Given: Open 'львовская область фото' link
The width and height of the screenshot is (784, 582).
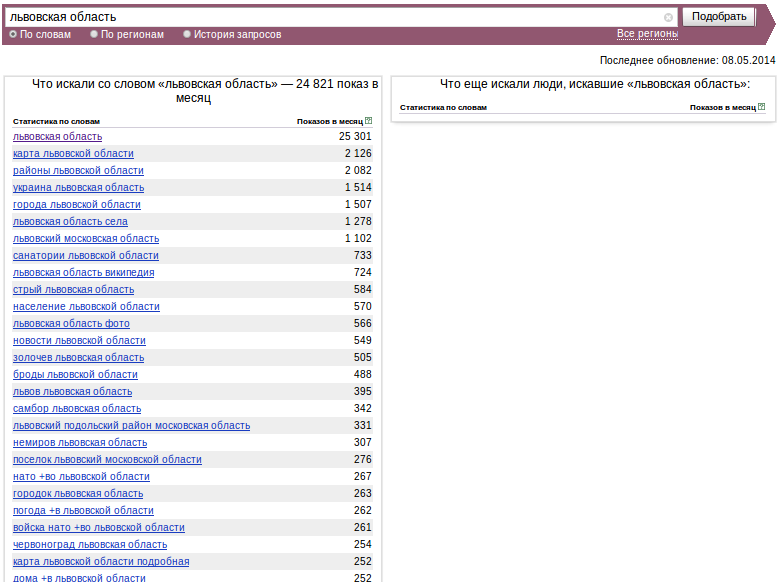Looking at the screenshot, I should [72, 324].
